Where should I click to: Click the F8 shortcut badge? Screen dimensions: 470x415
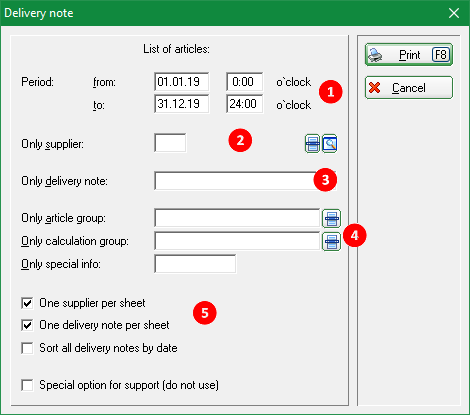[441, 55]
